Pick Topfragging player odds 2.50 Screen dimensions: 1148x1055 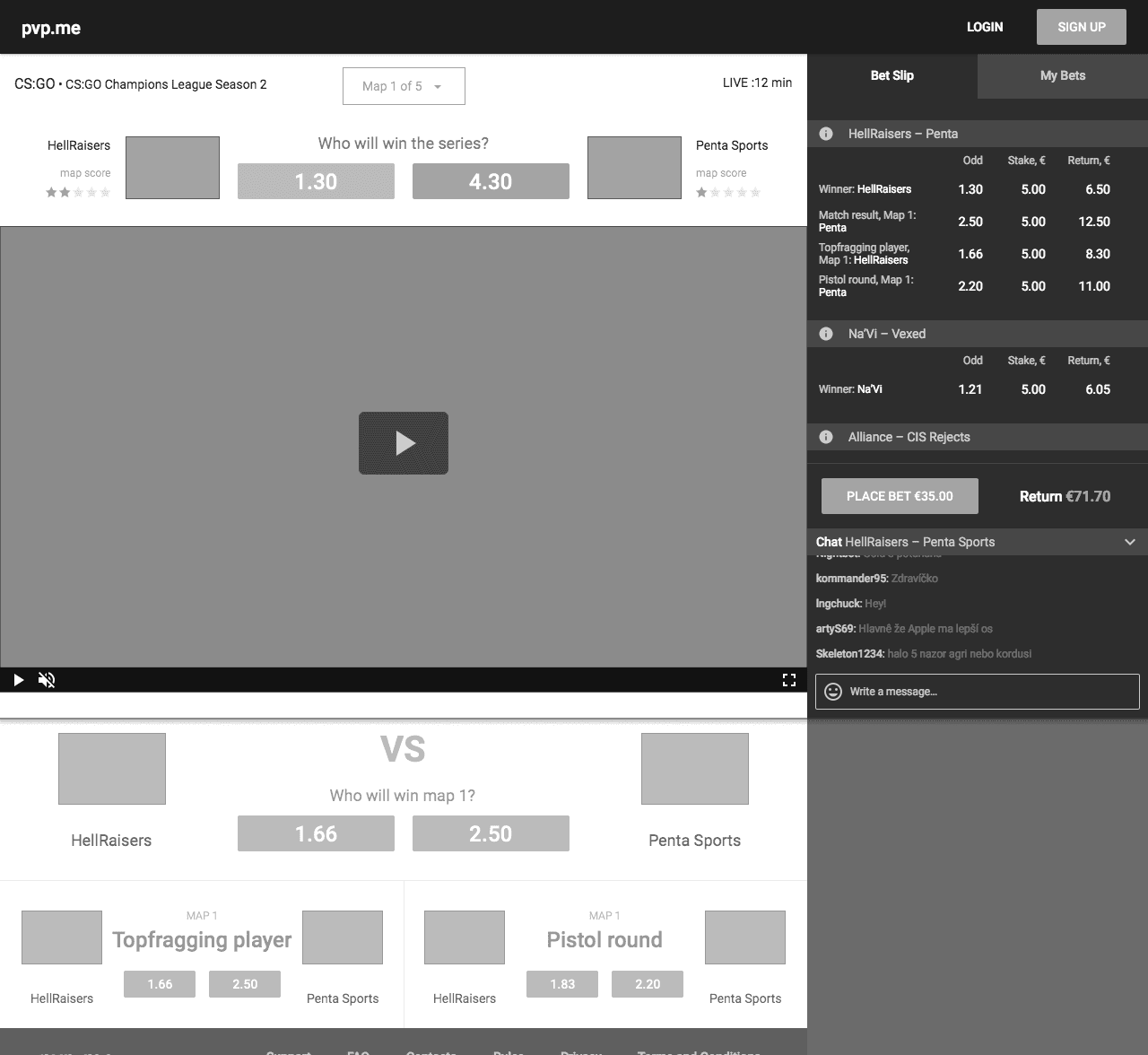click(x=245, y=984)
